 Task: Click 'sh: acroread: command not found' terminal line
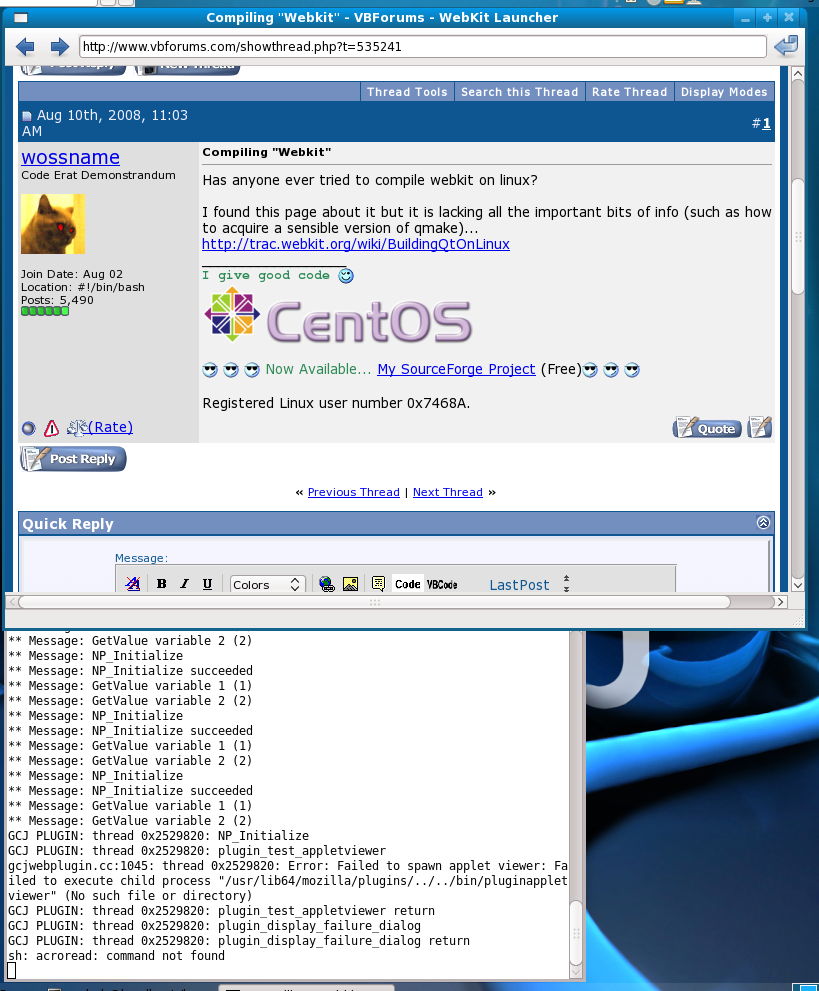pos(116,956)
